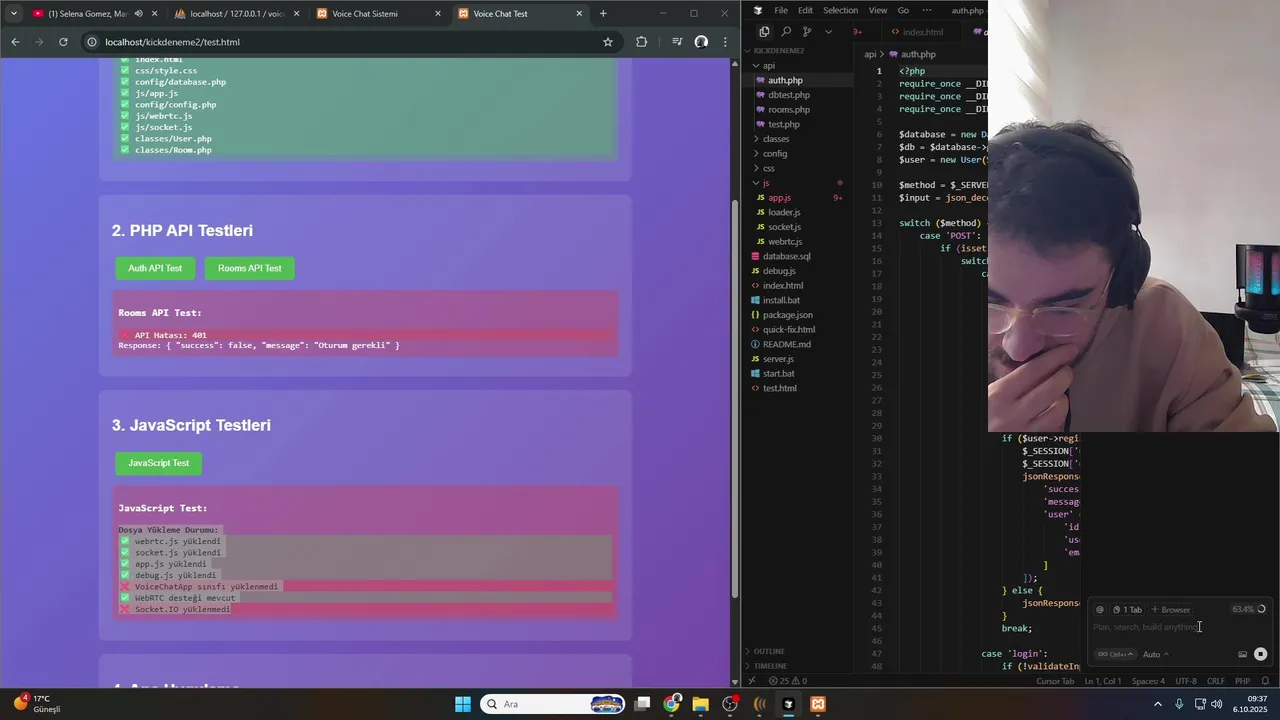Open the View menu

coord(878,10)
